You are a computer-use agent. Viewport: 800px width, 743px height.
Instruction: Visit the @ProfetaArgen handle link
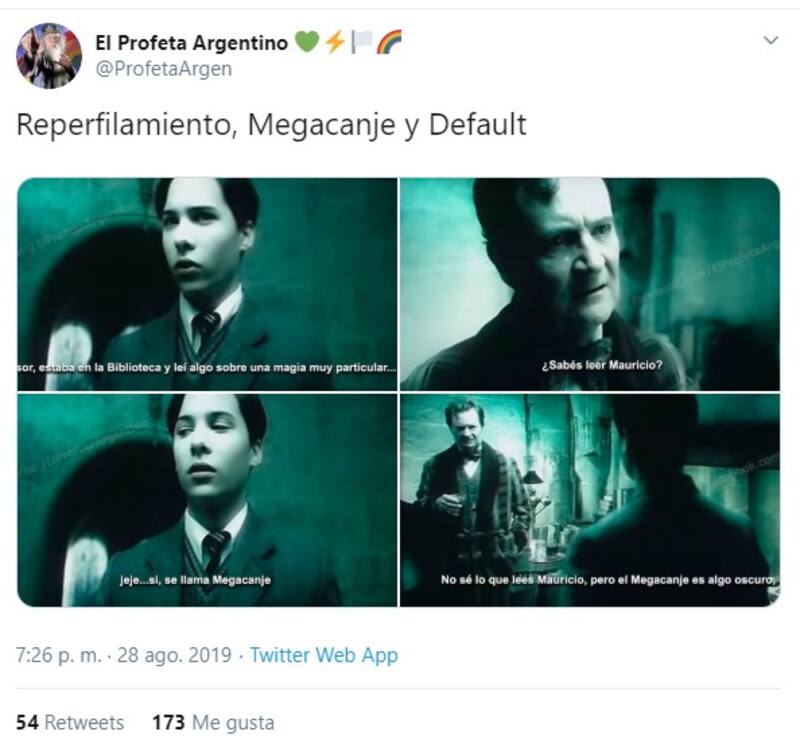pos(163,68)
